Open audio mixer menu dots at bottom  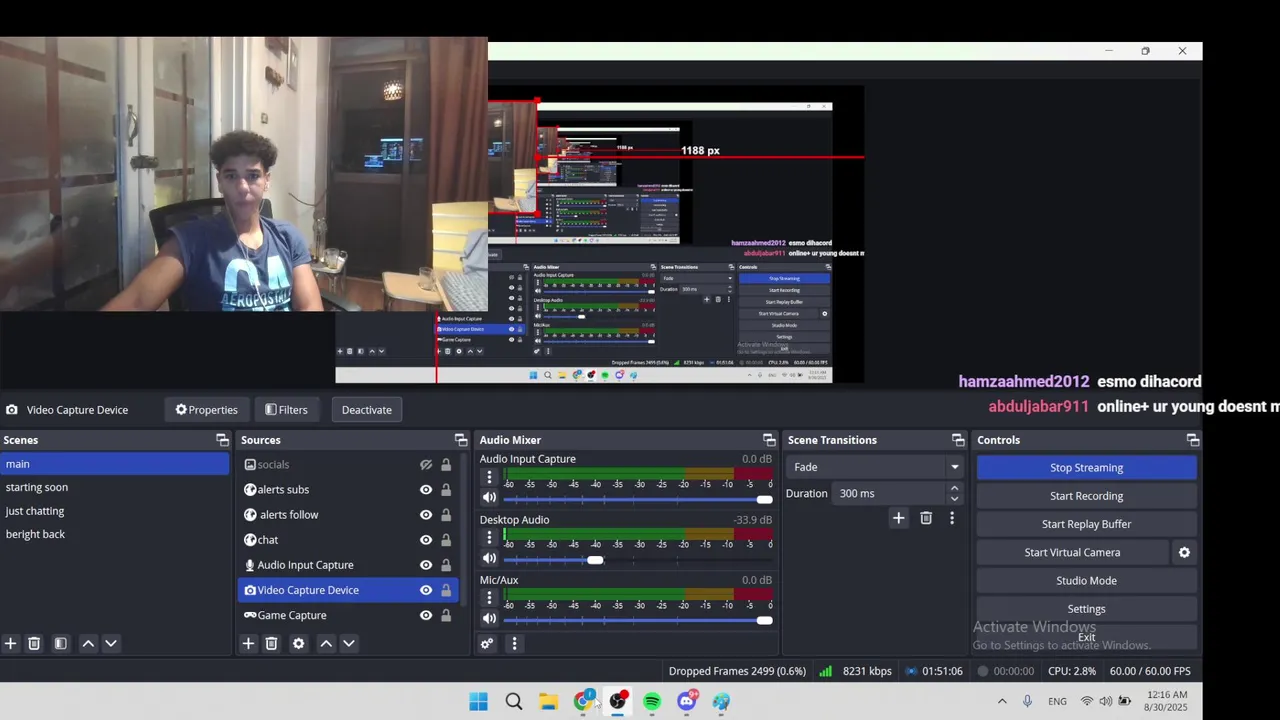point(514,644)
